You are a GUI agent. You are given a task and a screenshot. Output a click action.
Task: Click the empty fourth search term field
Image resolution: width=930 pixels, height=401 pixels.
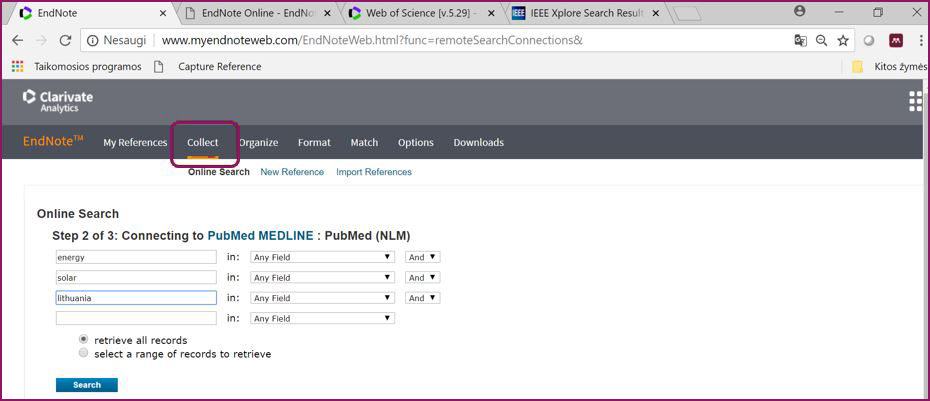coord(136,319)
